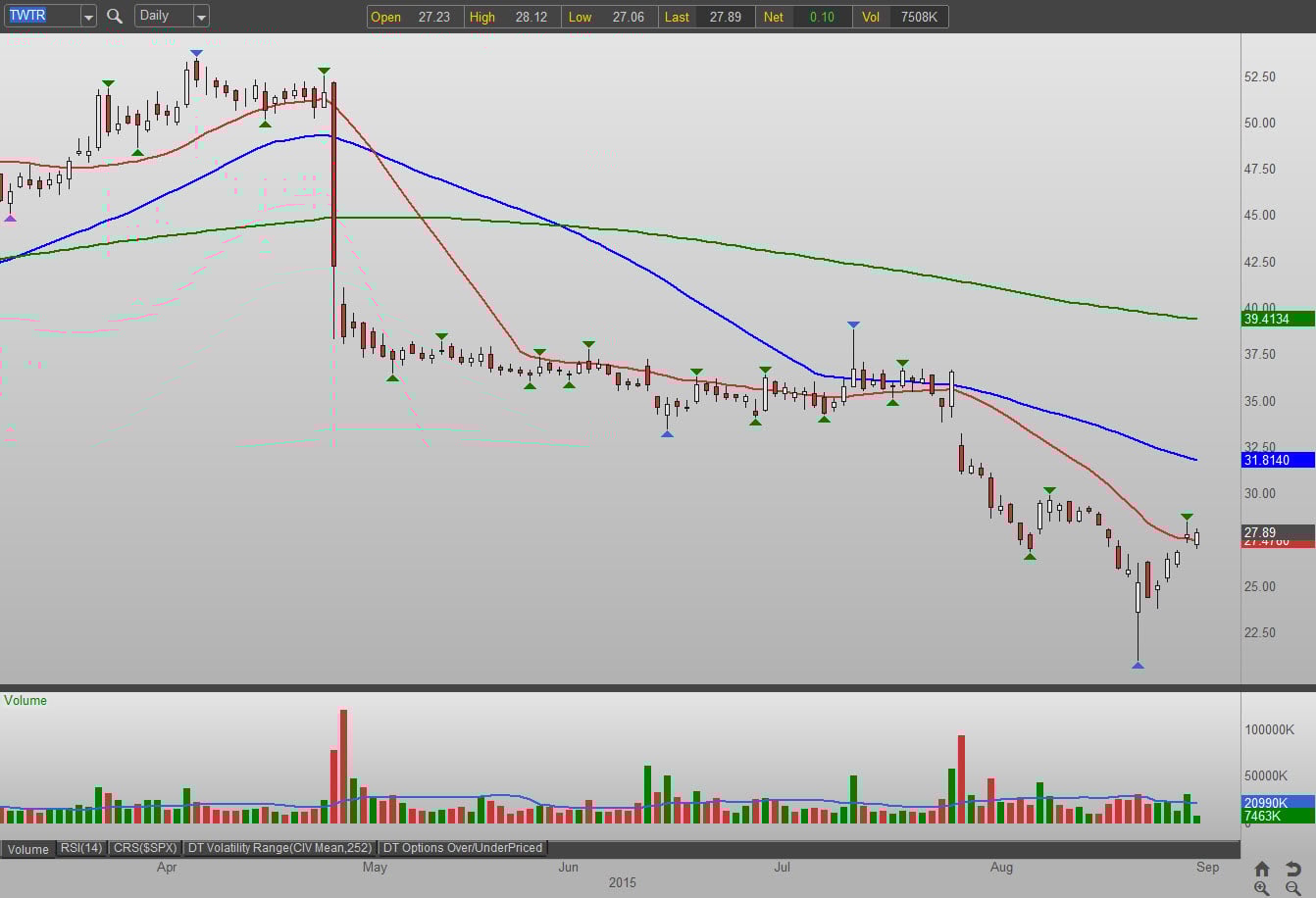Image resolution: width=1316 pixels, height=898 pixels.
Task: Click the home reset-view icon
Action: (1262, 869)
